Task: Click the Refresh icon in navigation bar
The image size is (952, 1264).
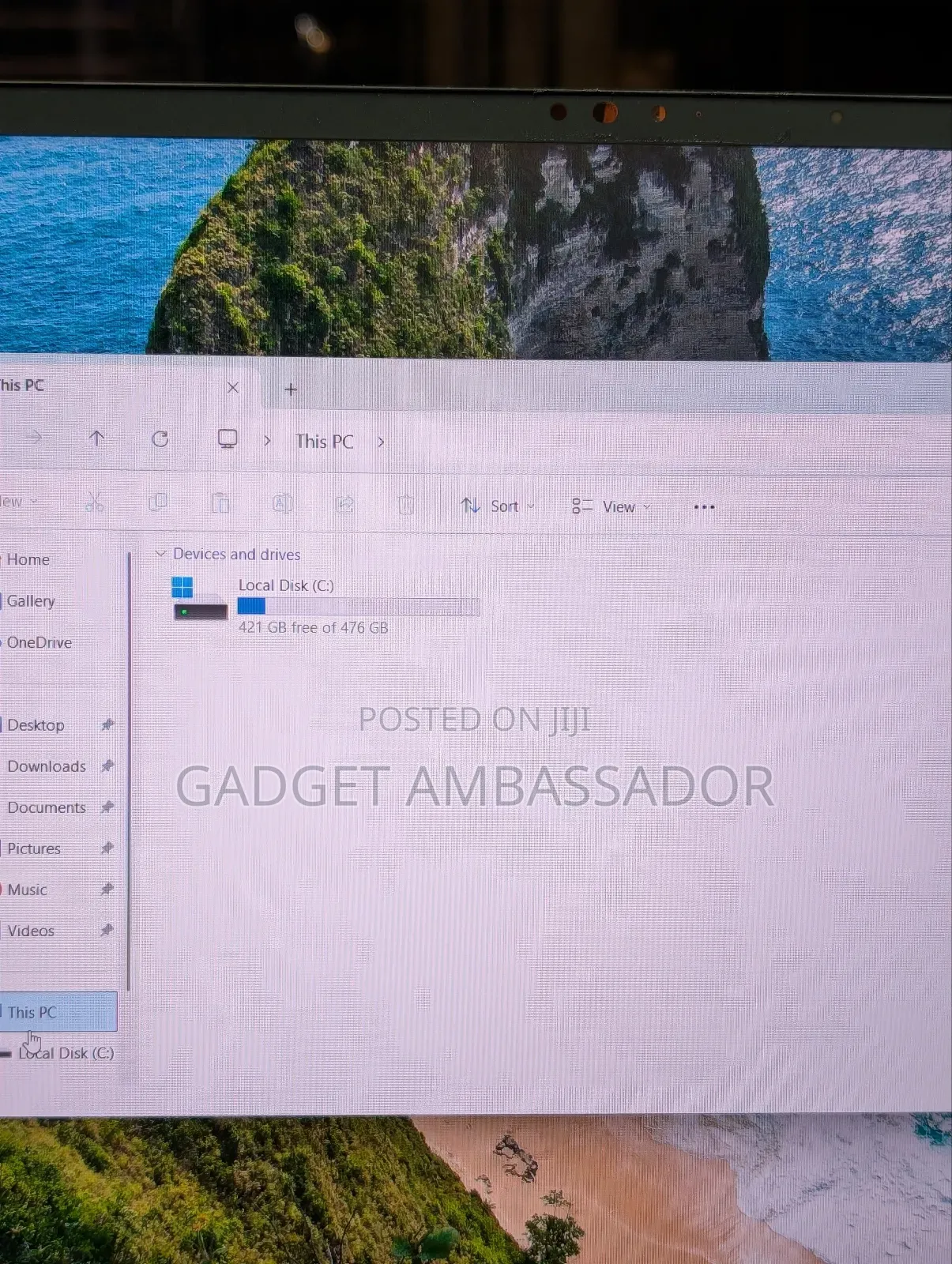Action: click(x=160, y=439)
